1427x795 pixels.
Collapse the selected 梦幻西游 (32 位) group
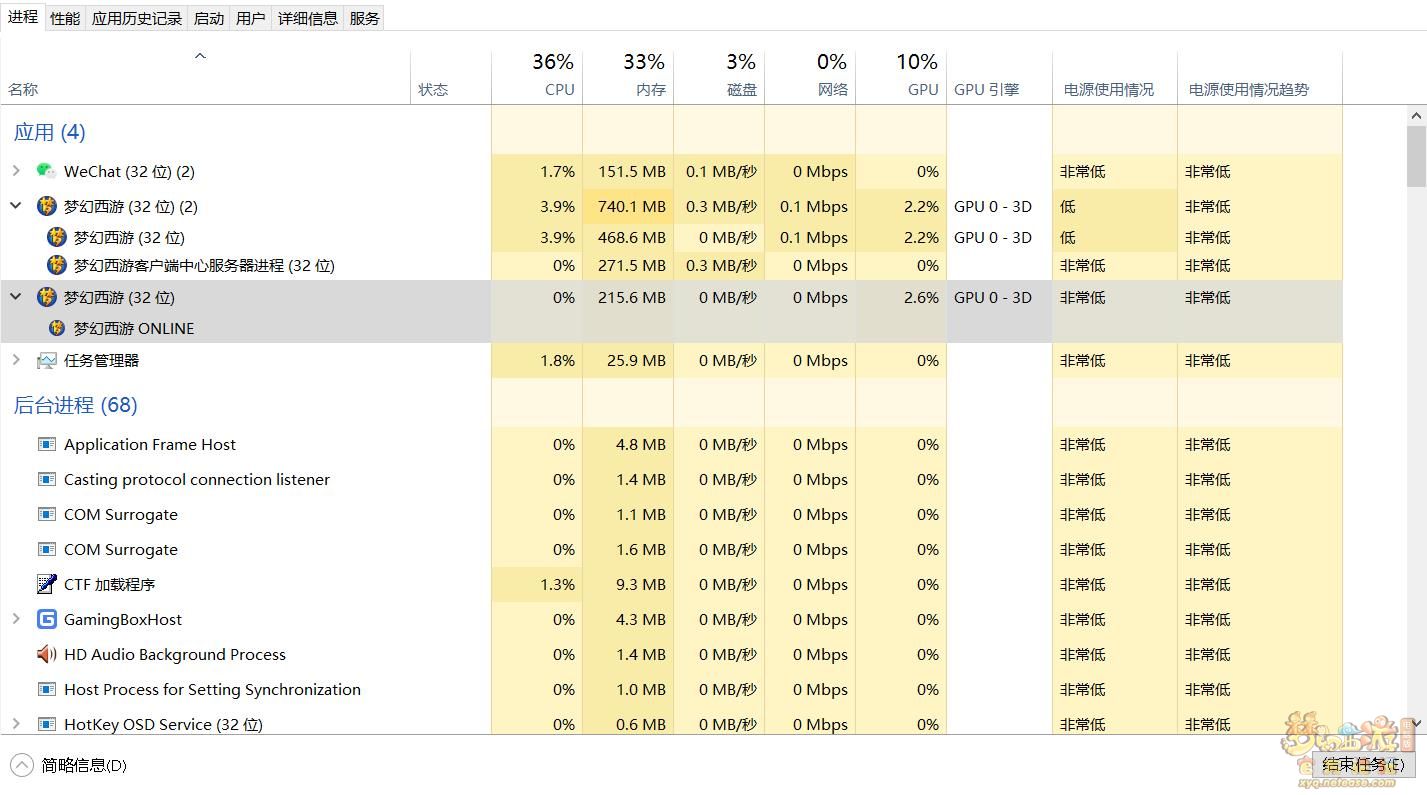tap(16, 297)
